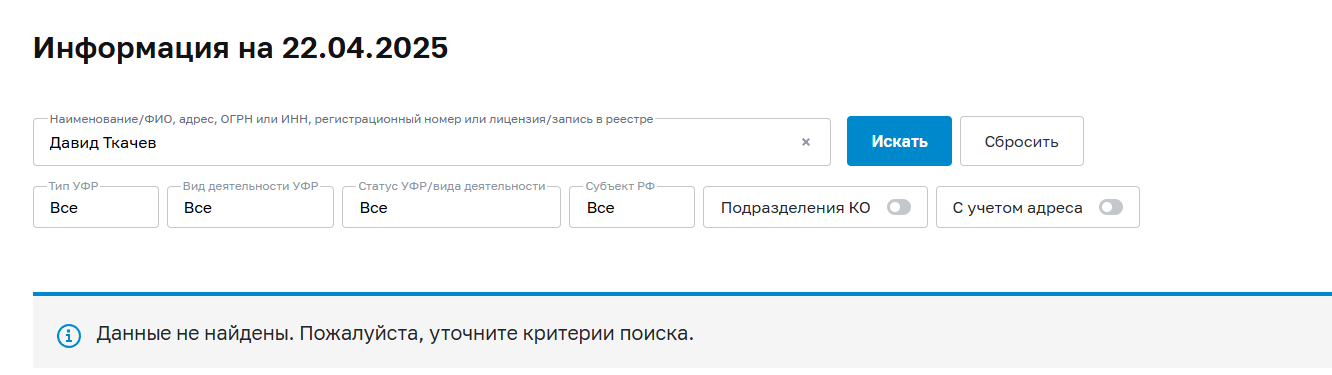Focus the search field containing Давид Ткачев
Image resolution: width=1332 pixels, height=375 pixels.
point(432,142)
